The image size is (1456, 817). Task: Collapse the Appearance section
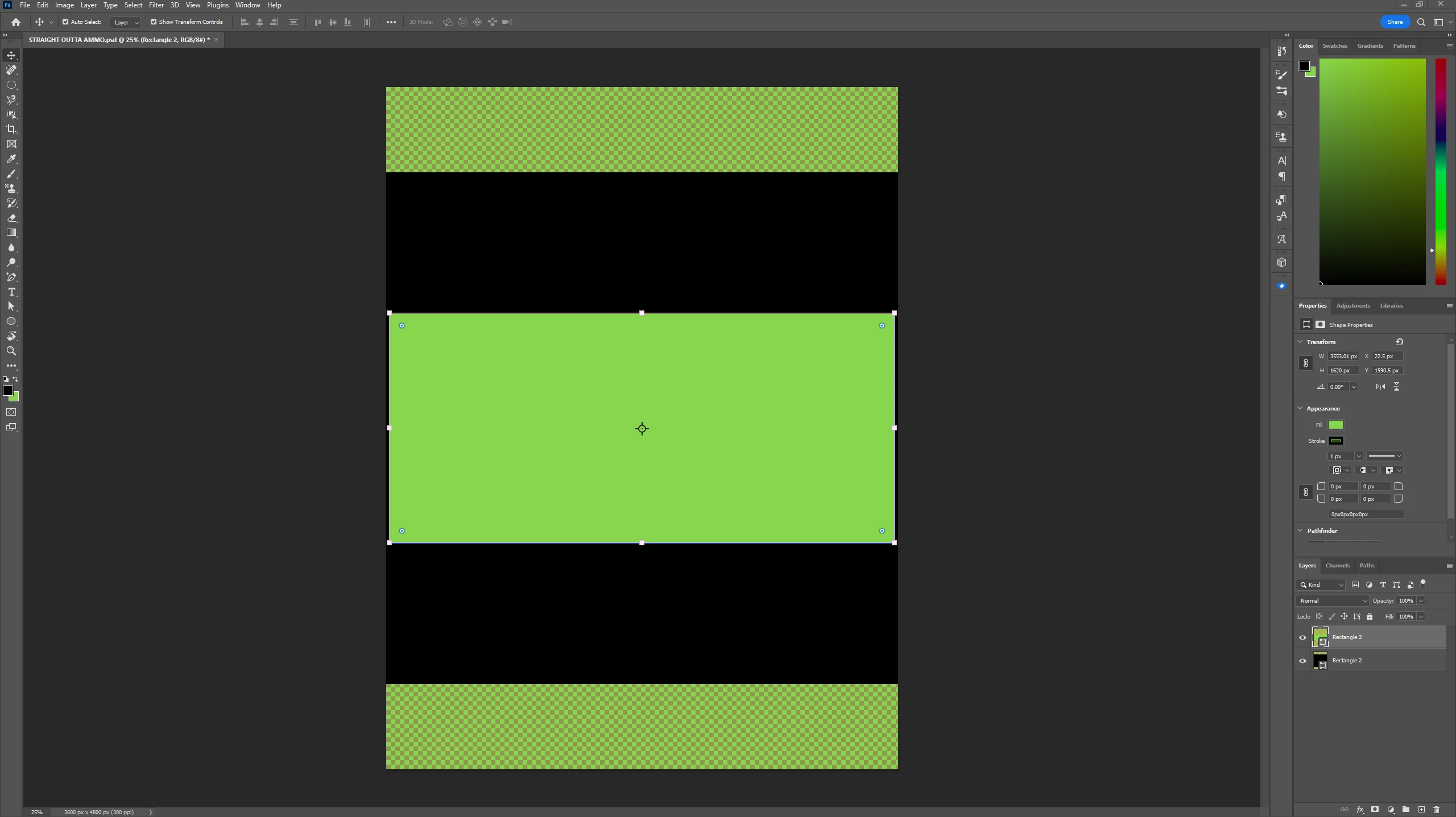(1300, 408)
